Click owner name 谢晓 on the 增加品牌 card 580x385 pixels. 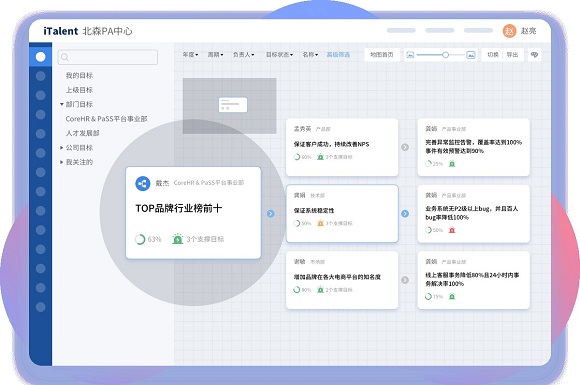[x=299, y=261]
